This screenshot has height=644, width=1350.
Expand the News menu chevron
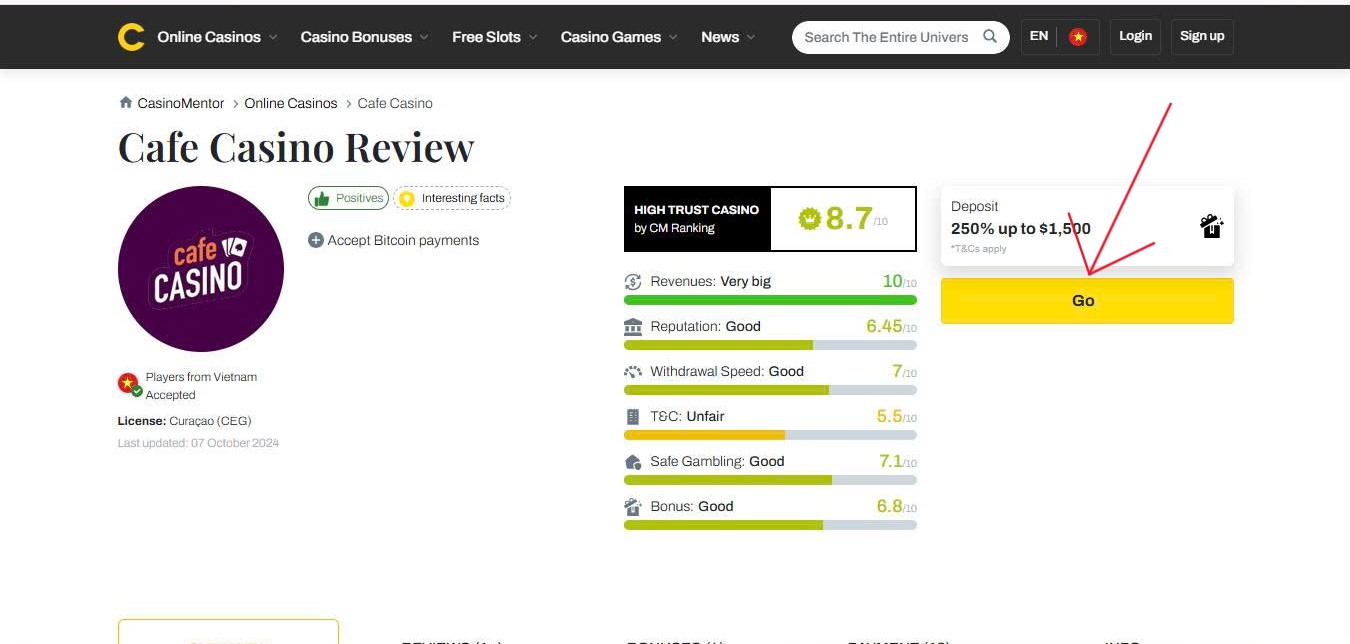[751, 37]
